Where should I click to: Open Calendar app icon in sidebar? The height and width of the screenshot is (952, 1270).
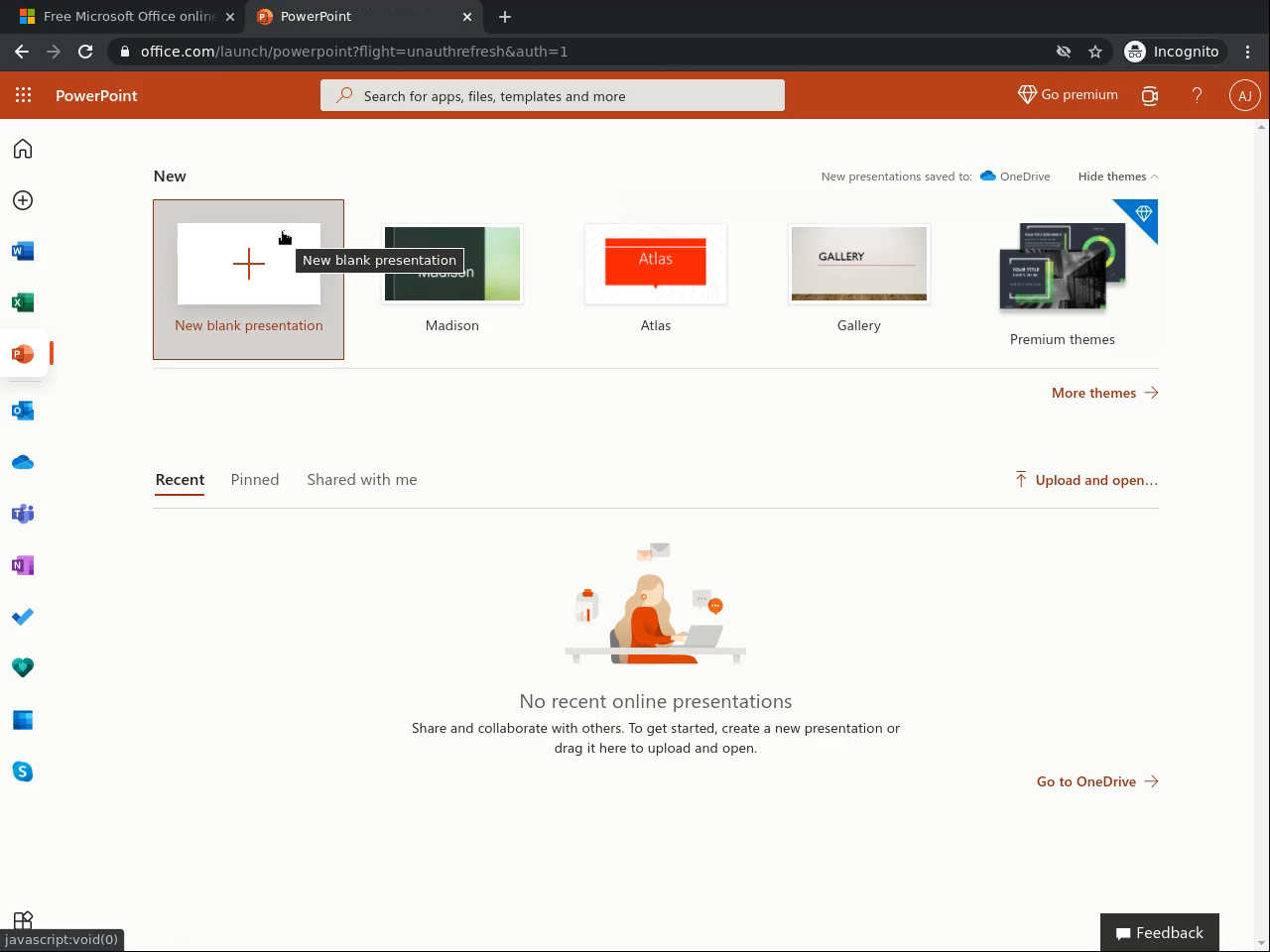(x=23, y=720)
